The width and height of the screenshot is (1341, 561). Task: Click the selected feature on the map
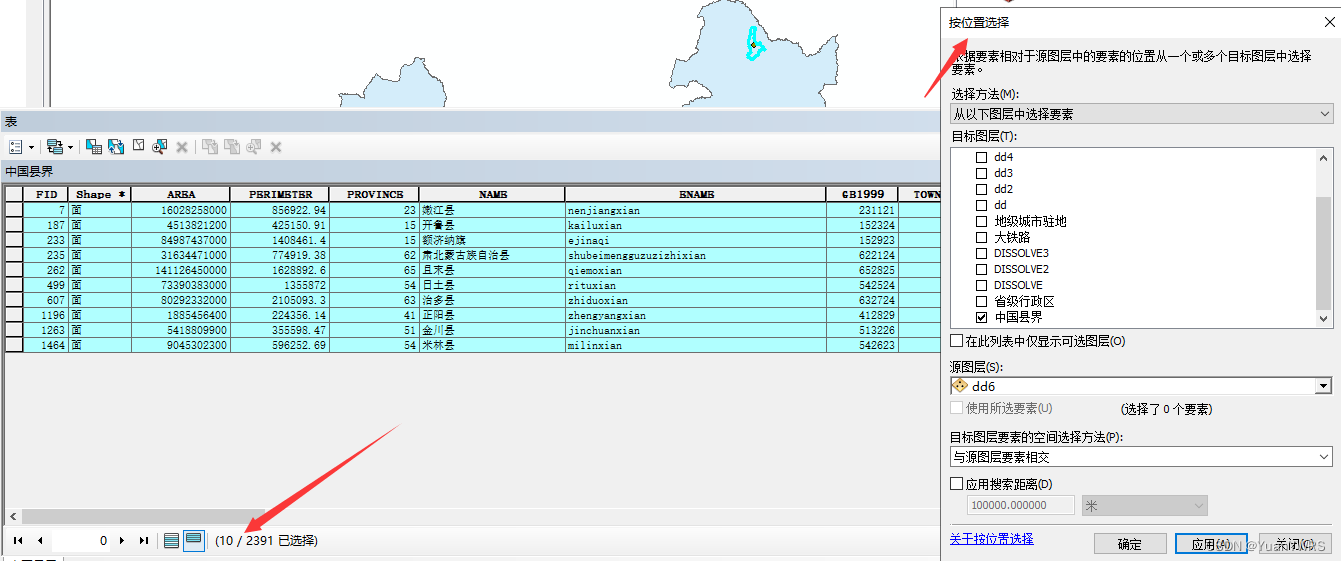click(x=754, y=43)
